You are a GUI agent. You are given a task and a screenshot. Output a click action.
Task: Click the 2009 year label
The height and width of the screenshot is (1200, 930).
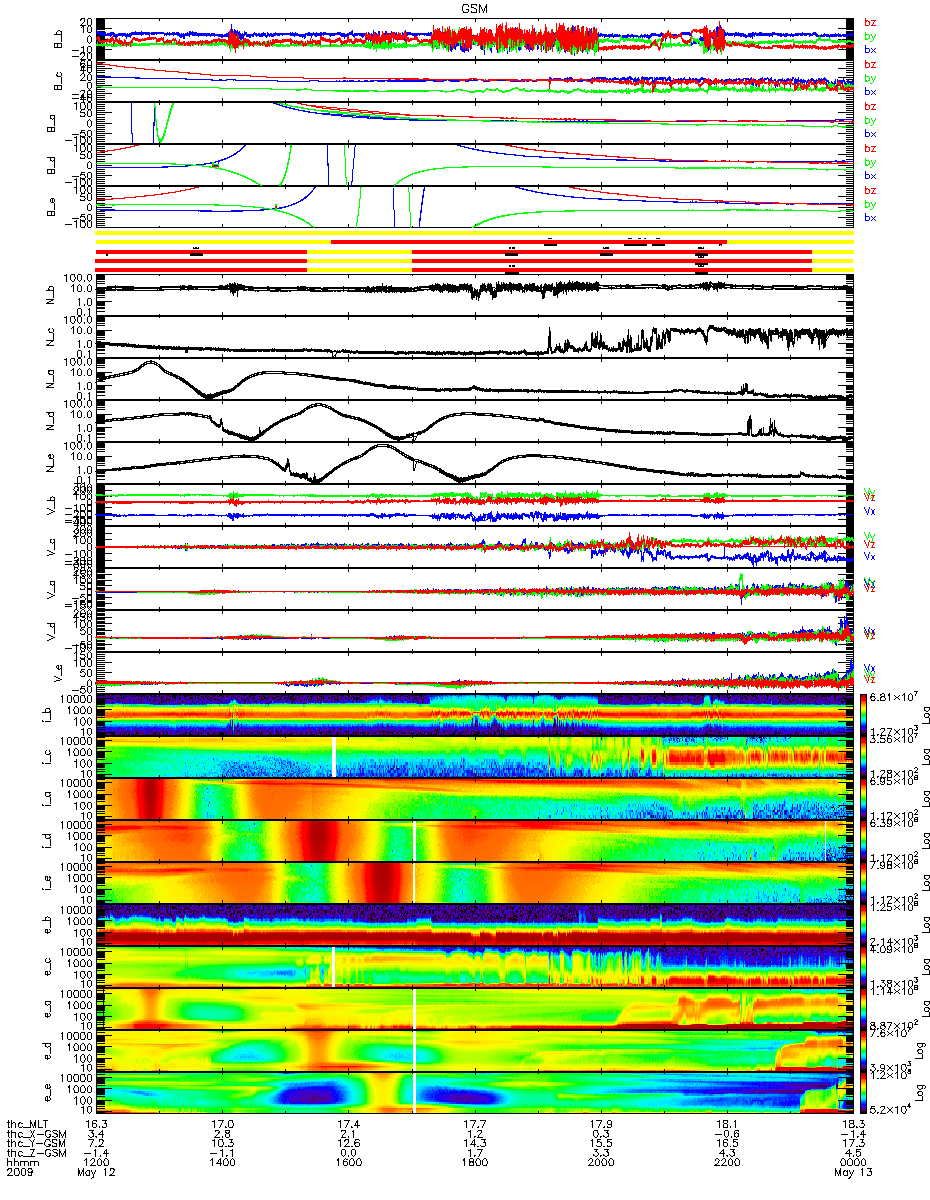(20, 1172)
